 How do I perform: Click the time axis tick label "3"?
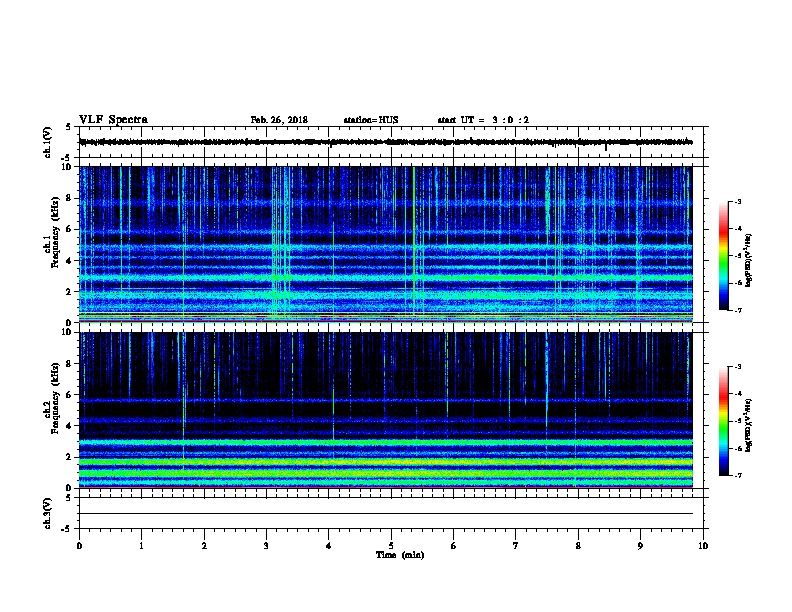266,545
